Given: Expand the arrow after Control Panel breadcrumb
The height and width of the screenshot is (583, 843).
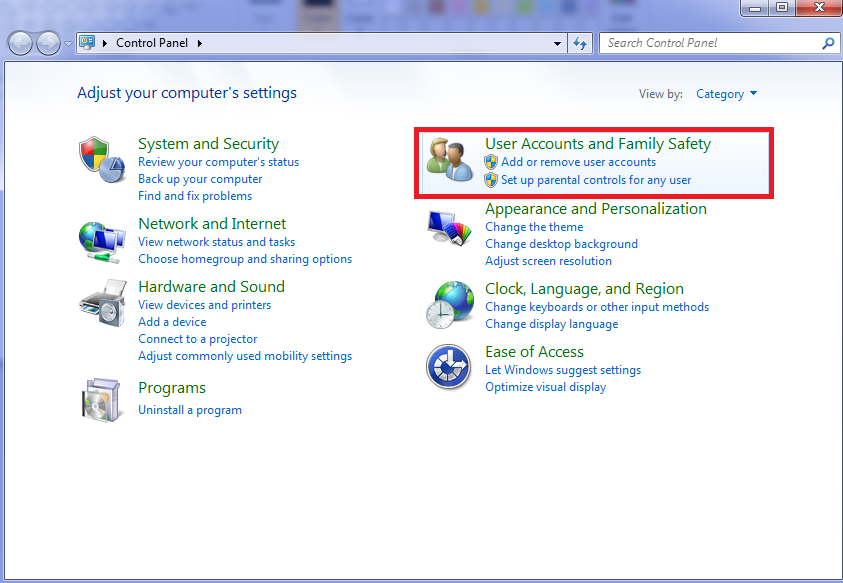Looking at the screenshot, I should [x=200, y=43].
